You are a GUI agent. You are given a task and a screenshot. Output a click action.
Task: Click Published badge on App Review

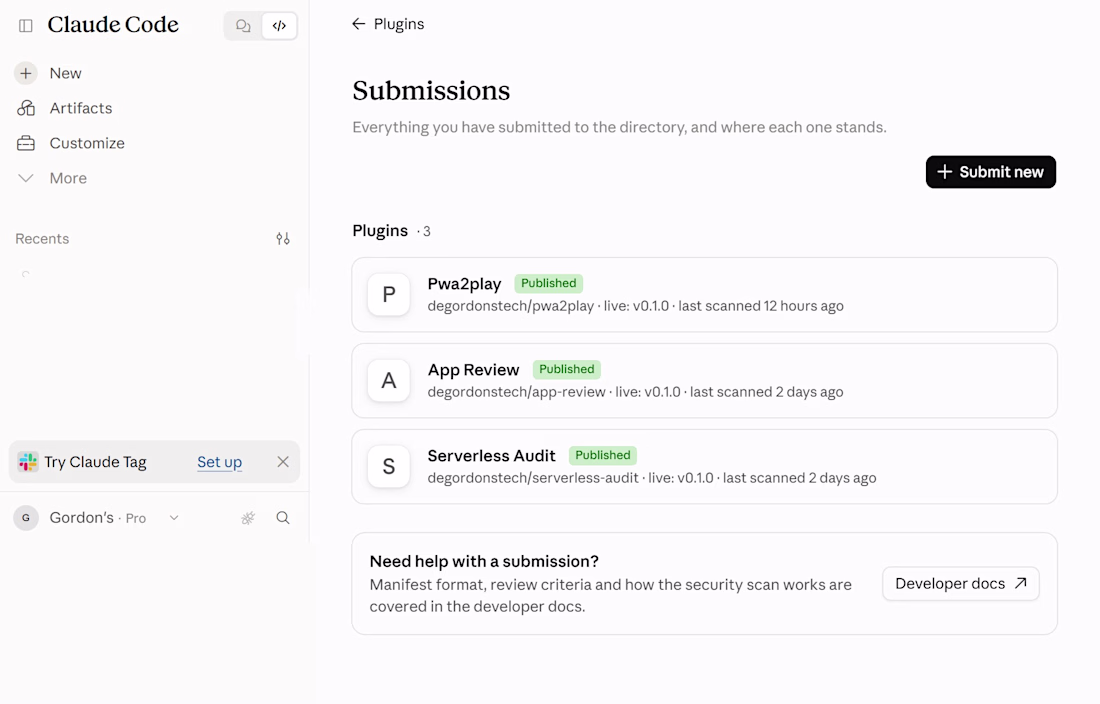567,369
